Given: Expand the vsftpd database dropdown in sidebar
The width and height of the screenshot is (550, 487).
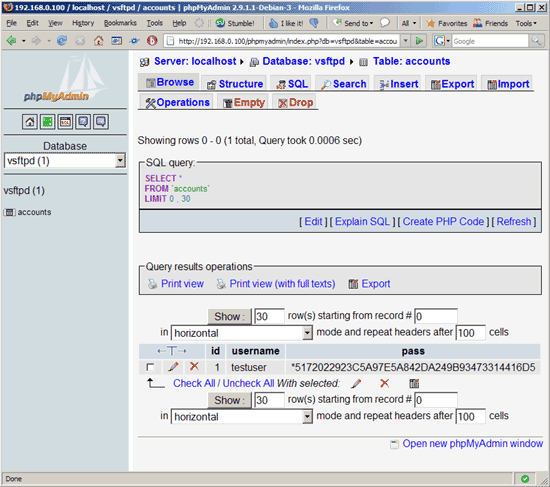Looking at the screenshot, I should pyautogui.click(x=120, y=161).
